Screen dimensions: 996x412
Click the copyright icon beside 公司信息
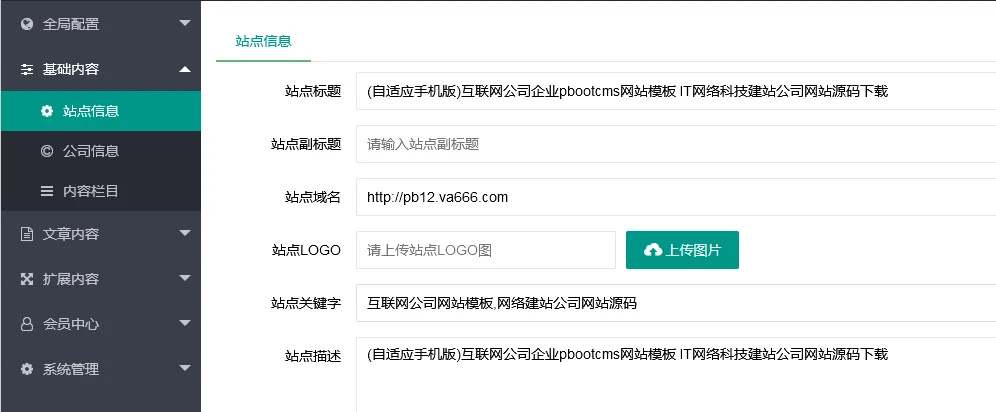click(x=46, y=151)
